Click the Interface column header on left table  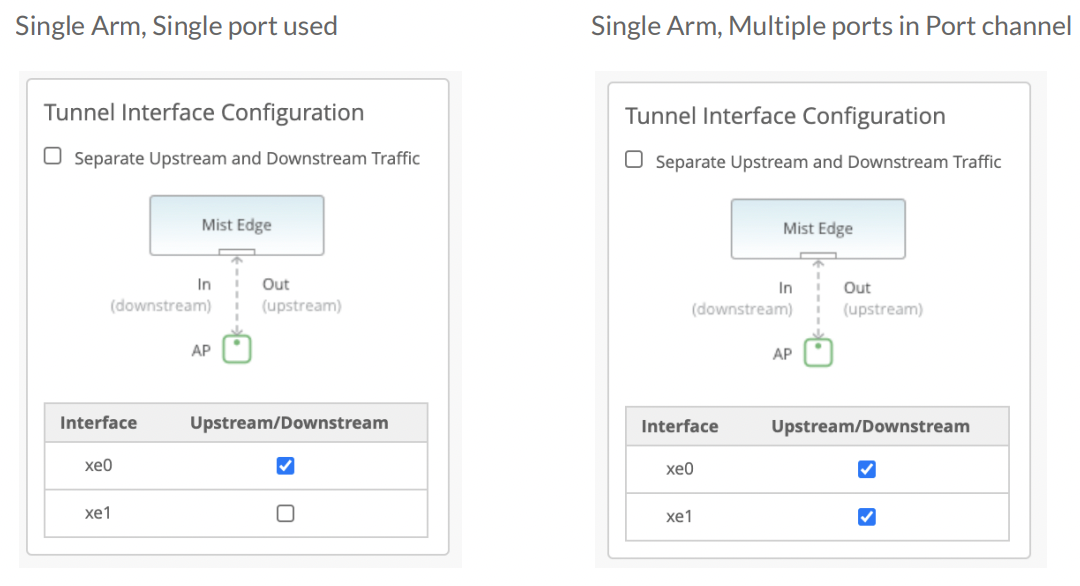click(x=99, y=422)
